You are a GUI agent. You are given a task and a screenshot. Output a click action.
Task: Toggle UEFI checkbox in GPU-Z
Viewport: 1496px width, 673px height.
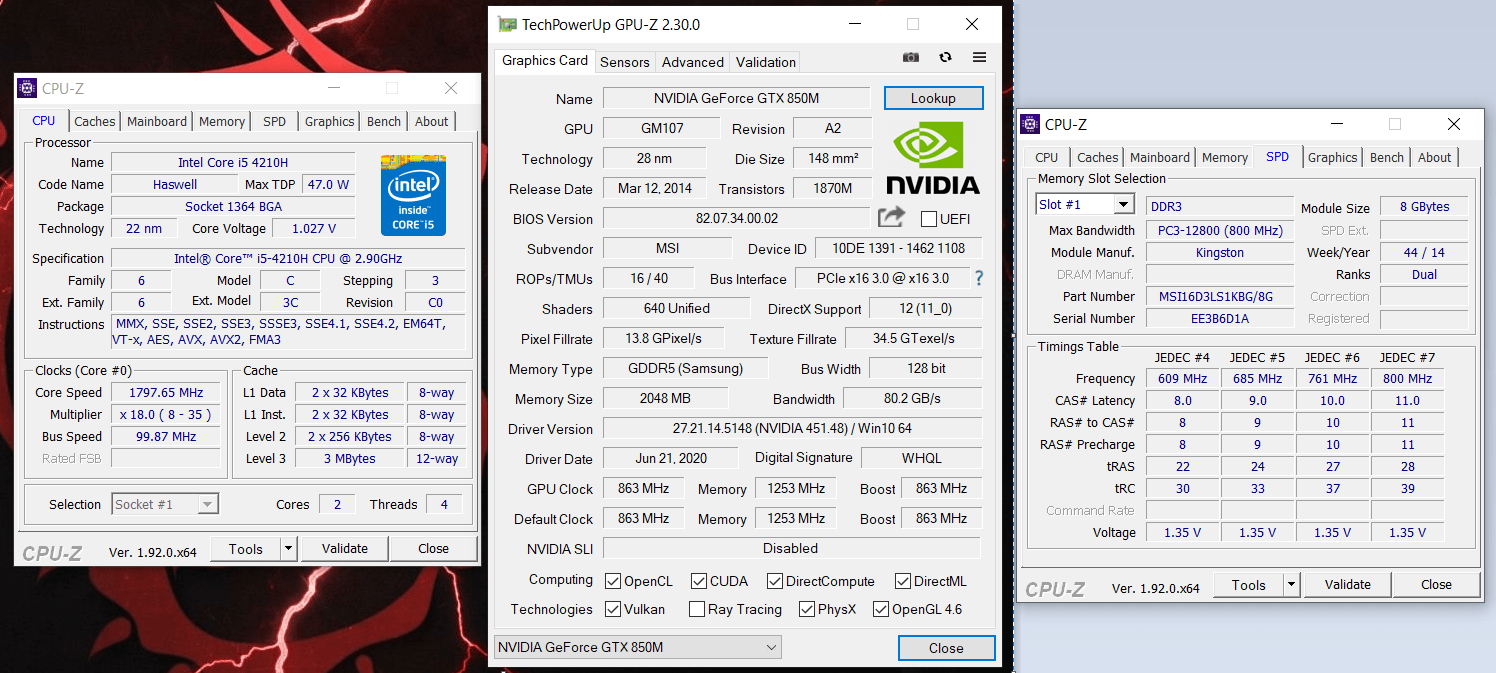tap(928, 219)
